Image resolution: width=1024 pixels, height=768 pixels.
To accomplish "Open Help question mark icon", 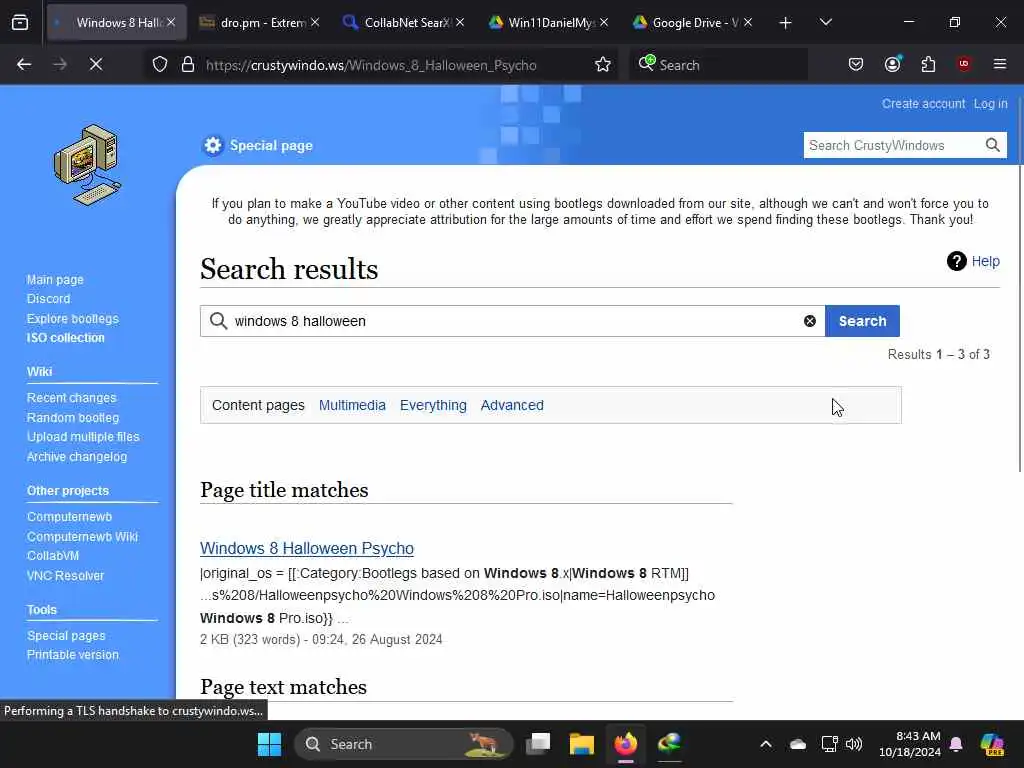I will coord(957,261).
